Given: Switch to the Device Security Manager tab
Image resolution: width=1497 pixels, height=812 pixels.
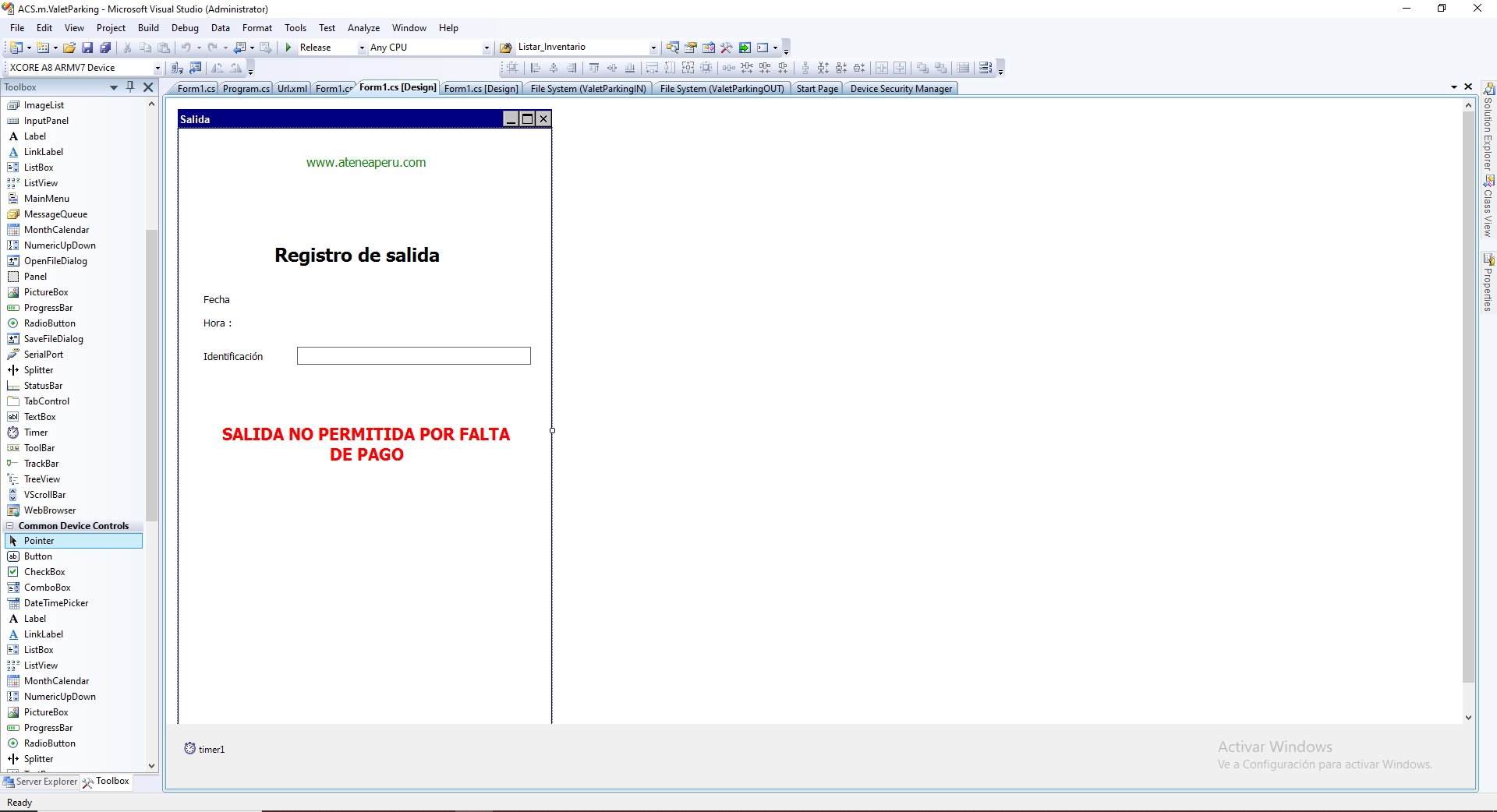Looking at the screenshot, I should pos(901,89).
